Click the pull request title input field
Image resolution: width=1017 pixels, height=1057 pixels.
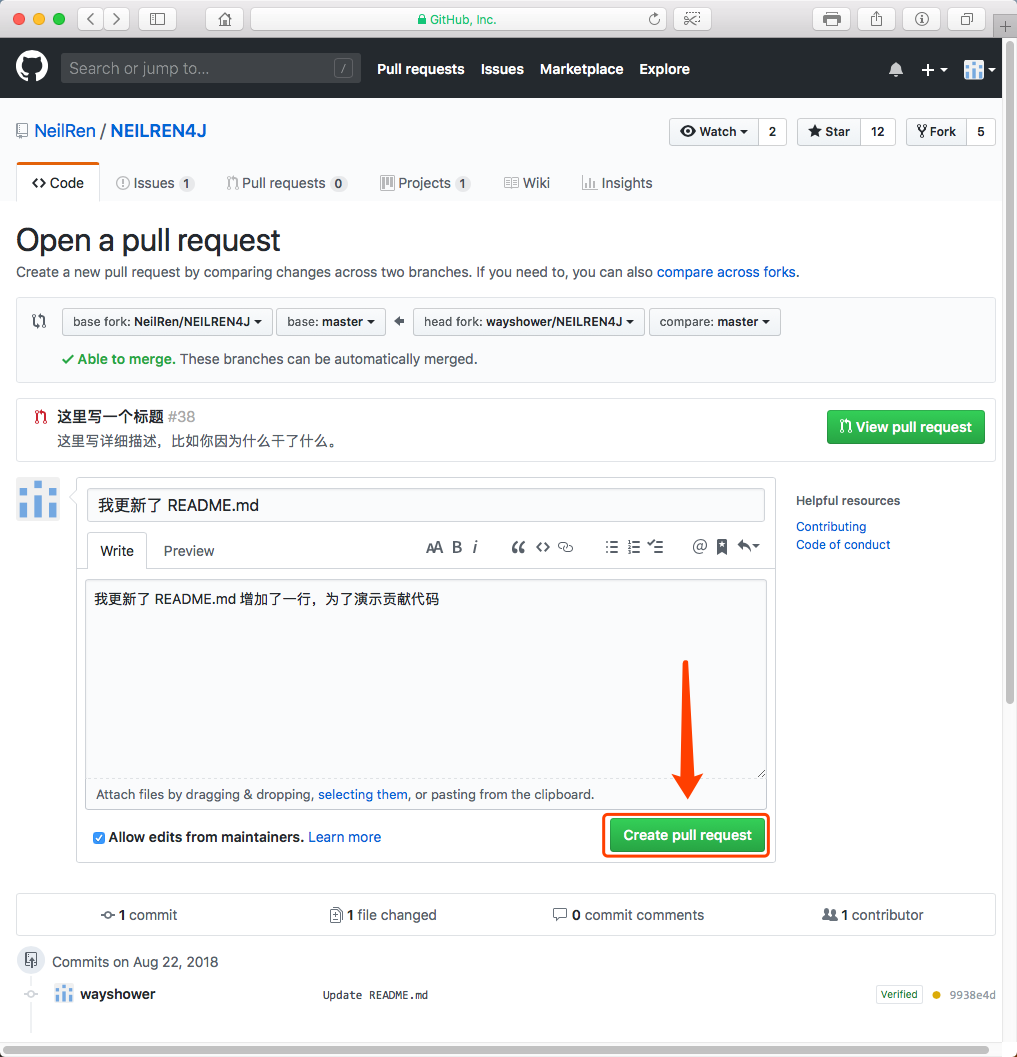click(x=426, y=506)
